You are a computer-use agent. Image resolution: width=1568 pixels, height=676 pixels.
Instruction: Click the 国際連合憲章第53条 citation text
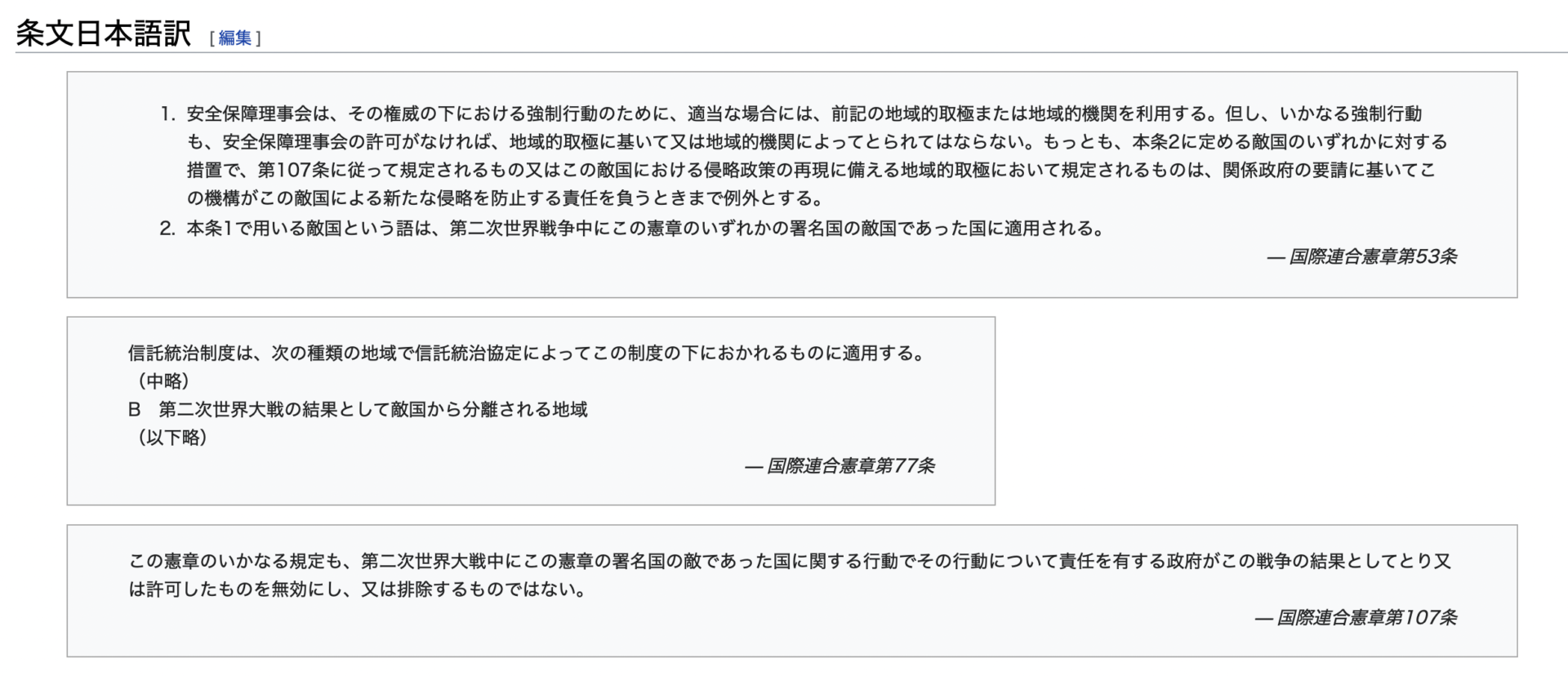click(1372, 257)
